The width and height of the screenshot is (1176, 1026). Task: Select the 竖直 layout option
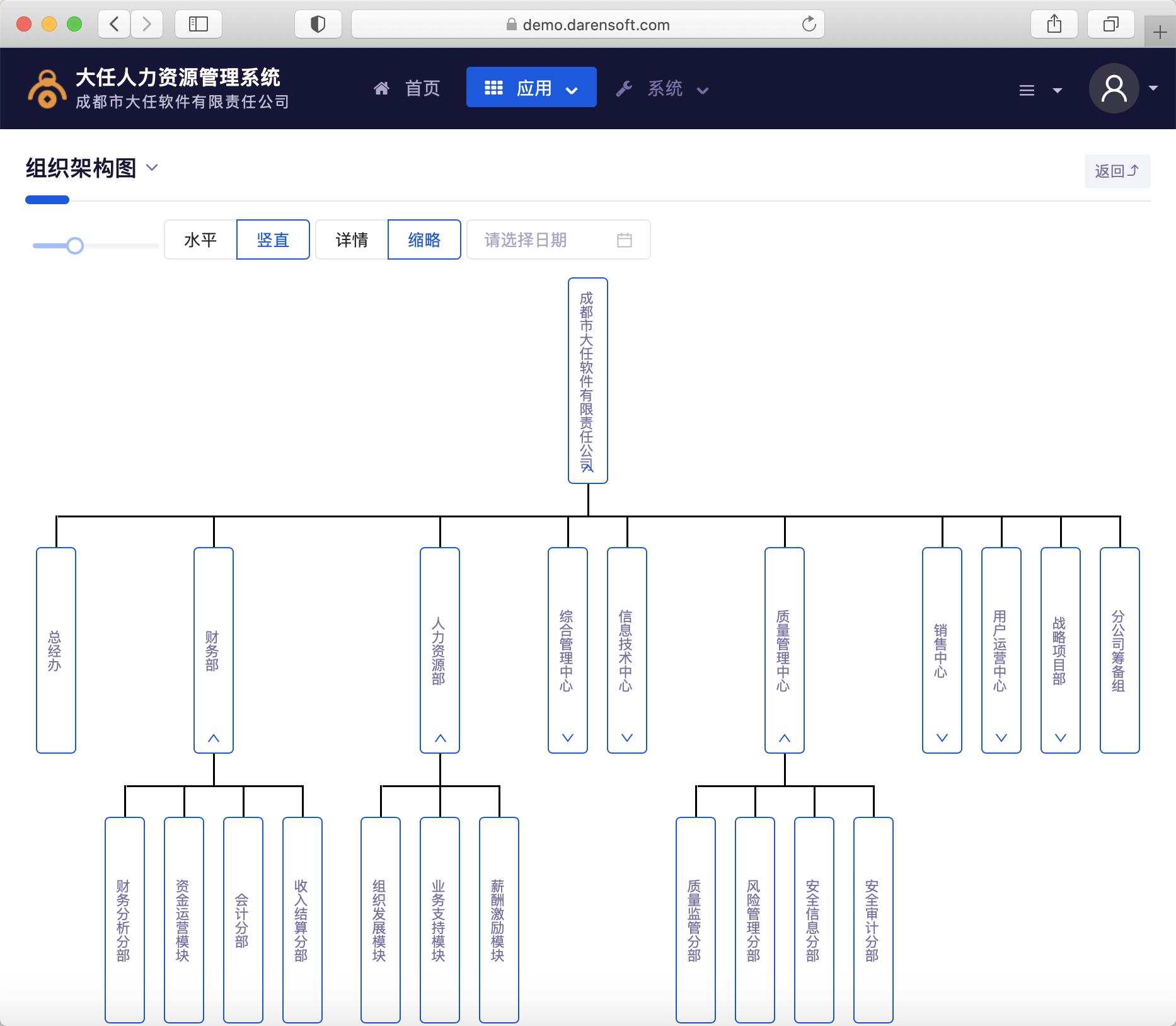273,239
